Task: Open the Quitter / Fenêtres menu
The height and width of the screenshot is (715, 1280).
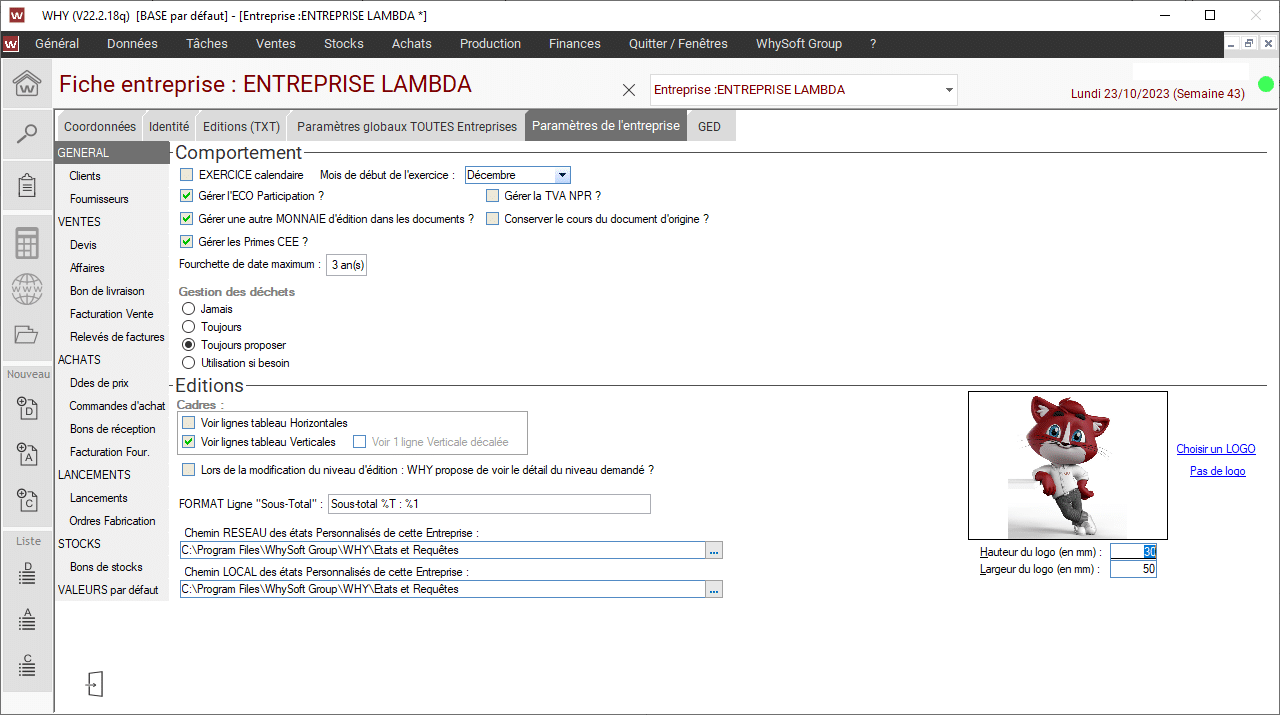Action: [678, 44]
